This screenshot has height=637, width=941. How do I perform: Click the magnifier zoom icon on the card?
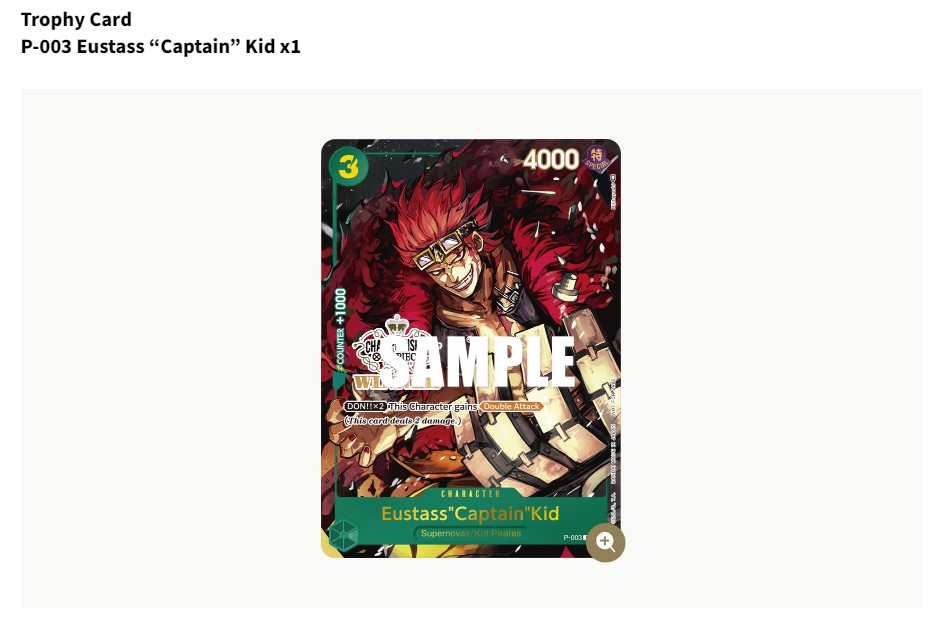pos(606,542)
